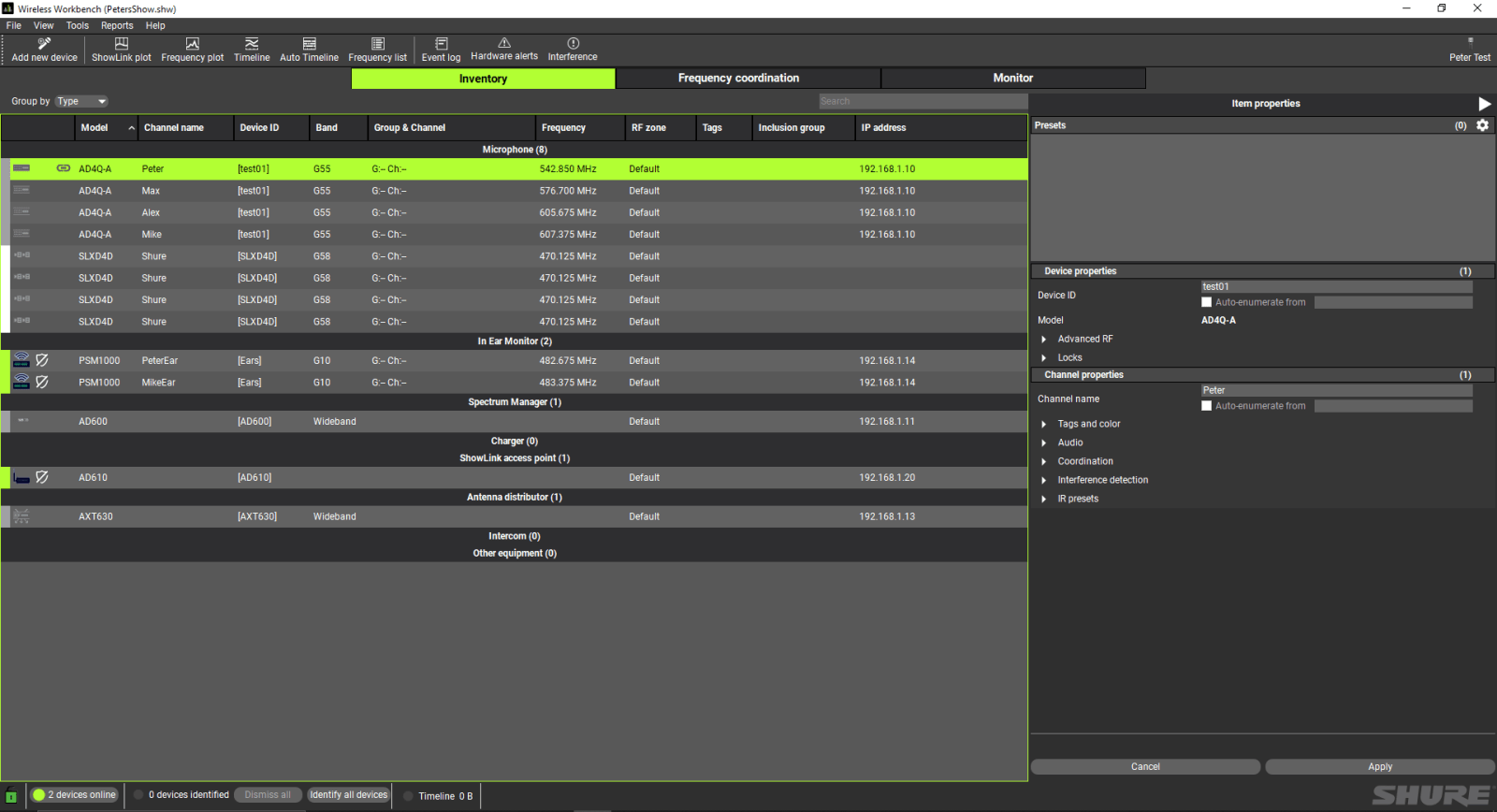Expand the IR presets section
The height and width of the screenshot is (812, 1497).
[1044, 500]
